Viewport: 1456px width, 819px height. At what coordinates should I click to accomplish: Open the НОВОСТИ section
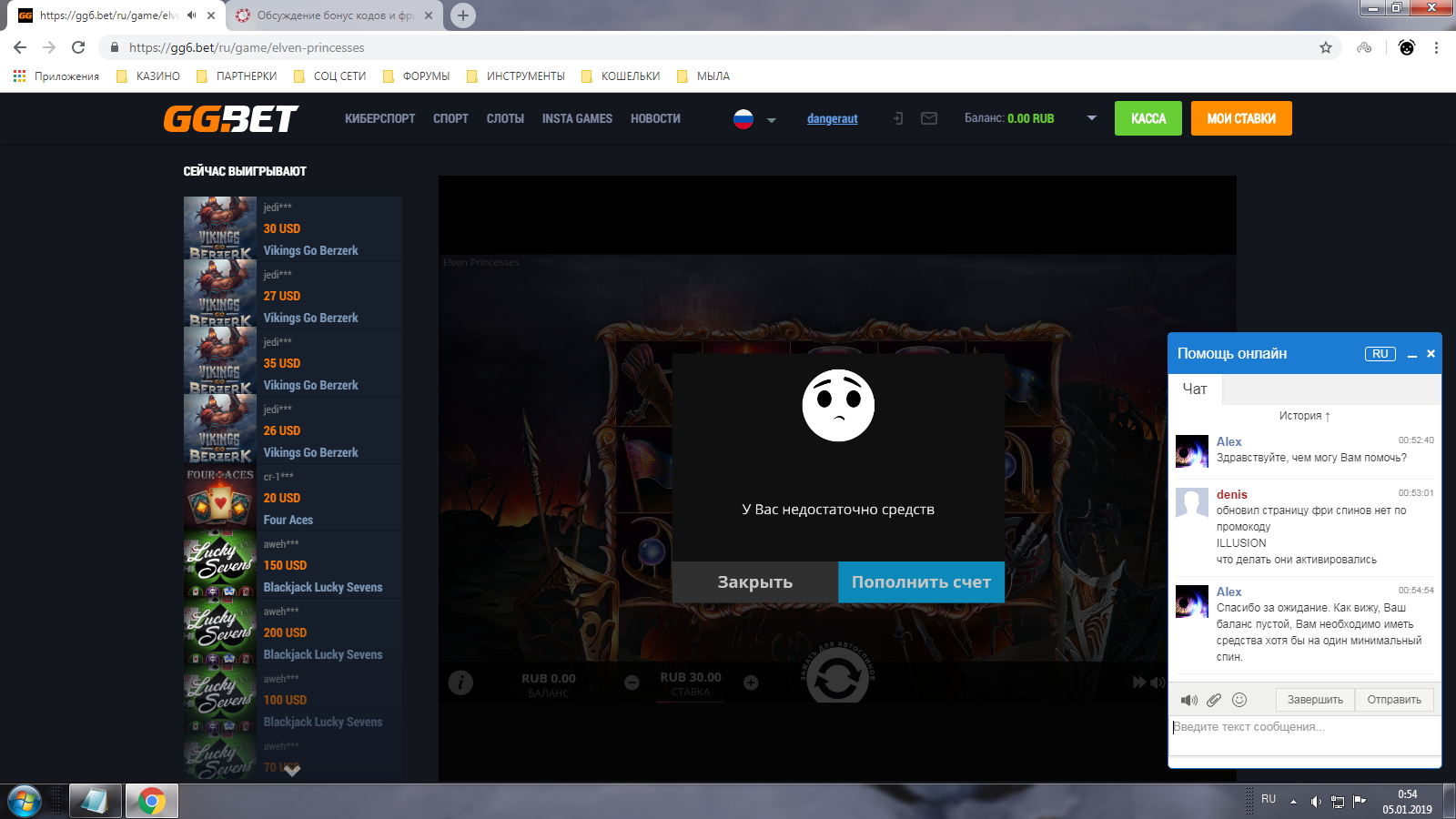655,118
